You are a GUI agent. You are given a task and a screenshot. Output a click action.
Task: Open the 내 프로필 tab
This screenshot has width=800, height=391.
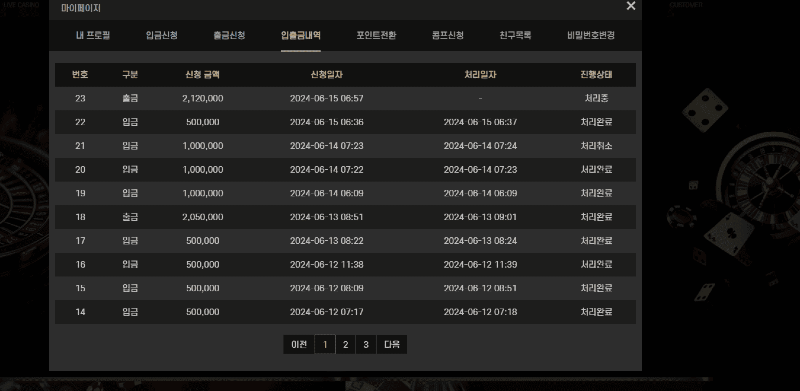[x=92, y=35]
